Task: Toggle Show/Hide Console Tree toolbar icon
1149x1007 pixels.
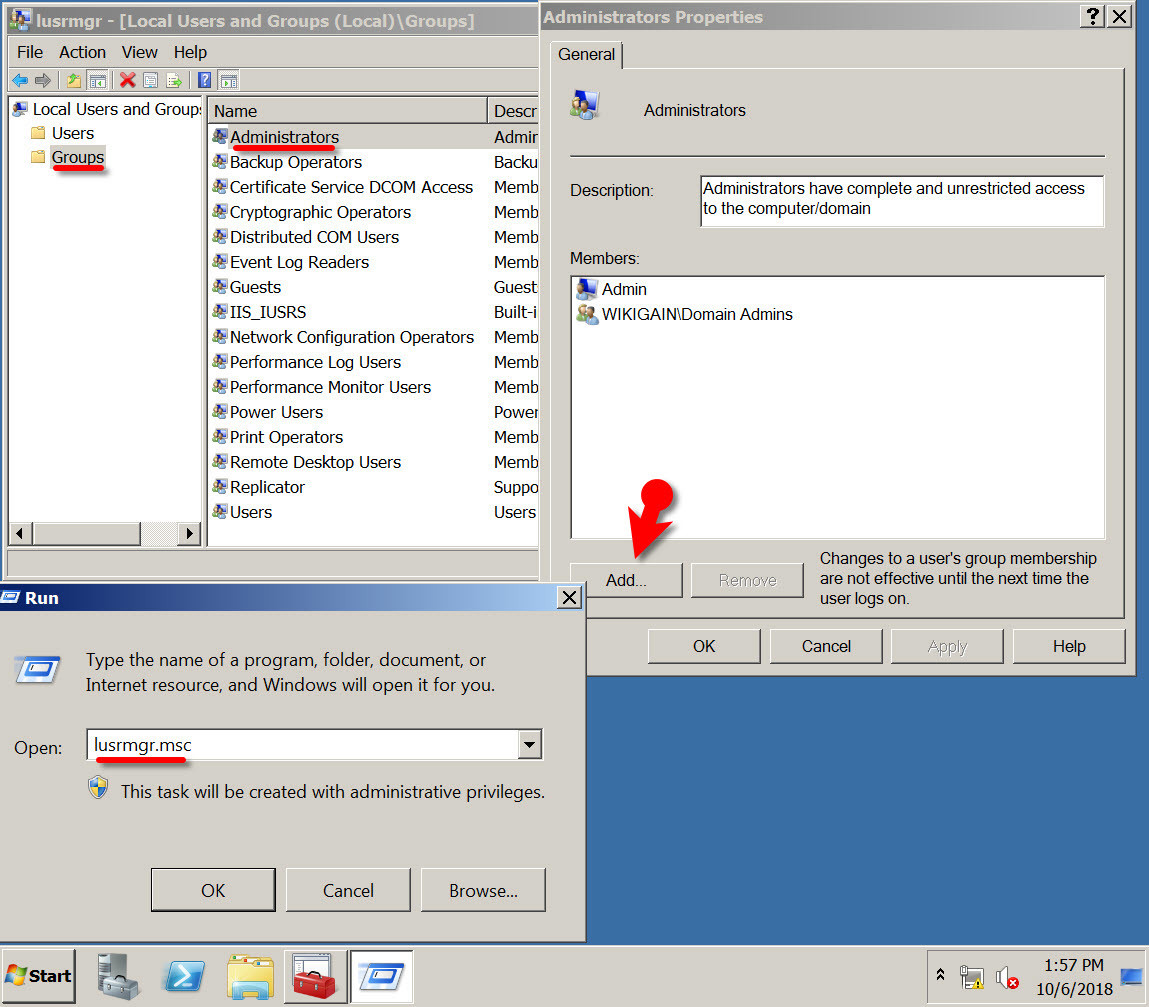Action: (x=97, y=80)
